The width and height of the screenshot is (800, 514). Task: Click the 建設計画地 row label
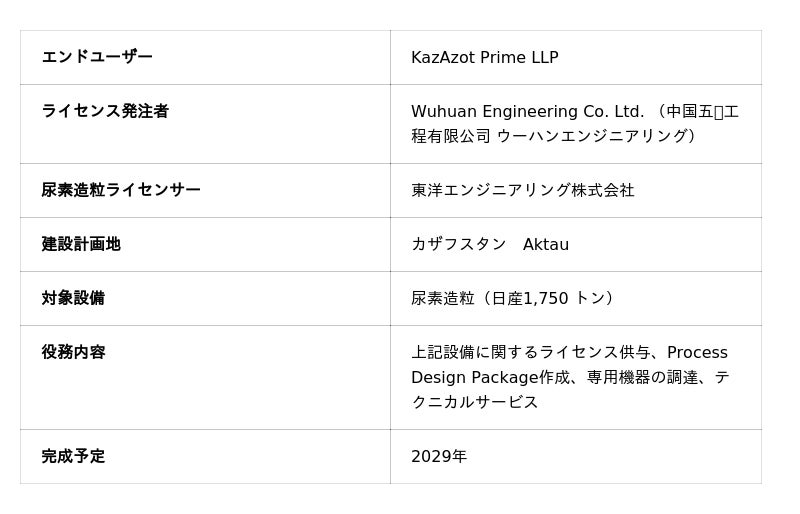point(81,244)
